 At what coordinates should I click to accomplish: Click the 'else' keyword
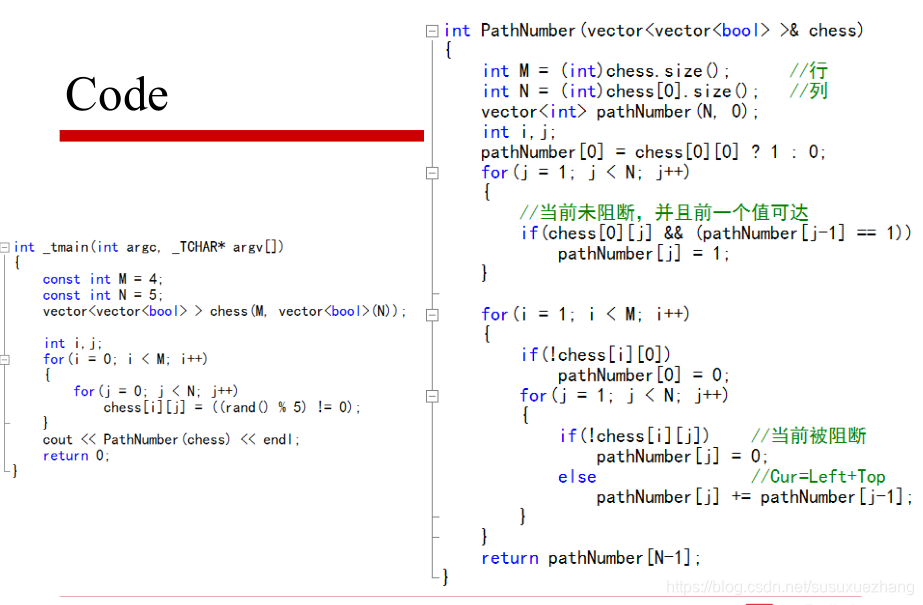577,477
